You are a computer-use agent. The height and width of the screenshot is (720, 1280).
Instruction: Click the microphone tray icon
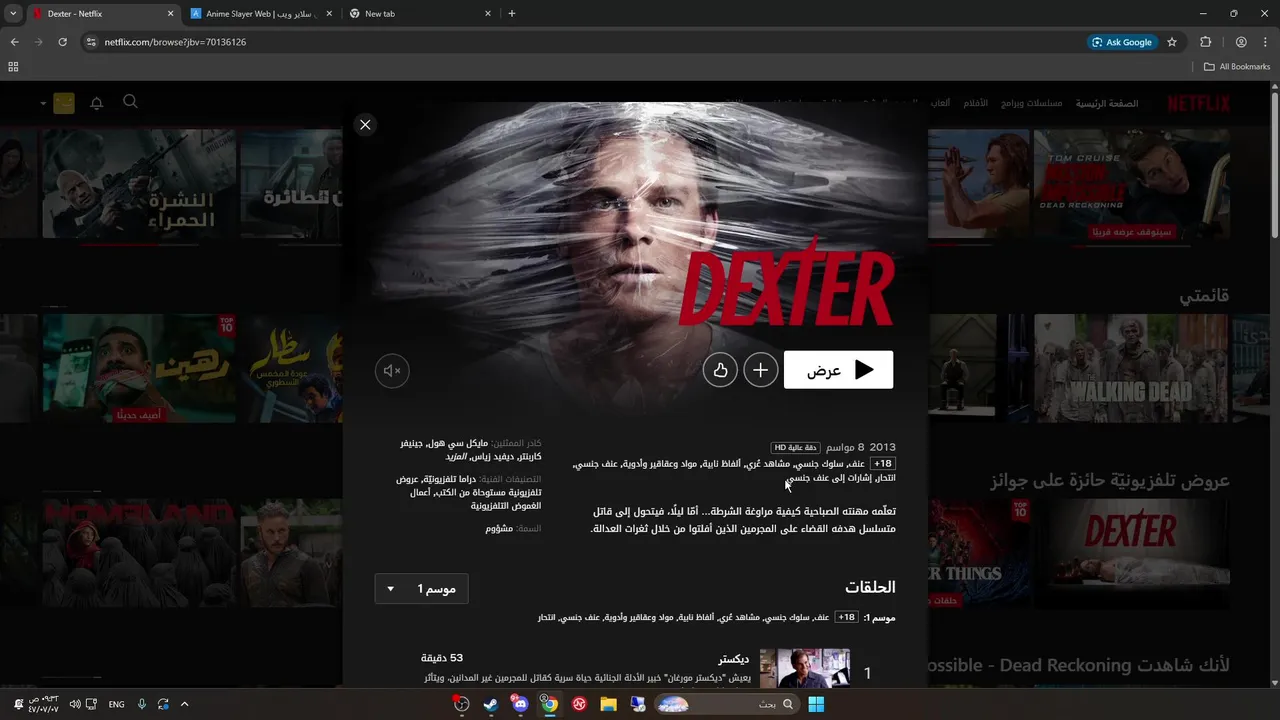pos(141,704)
